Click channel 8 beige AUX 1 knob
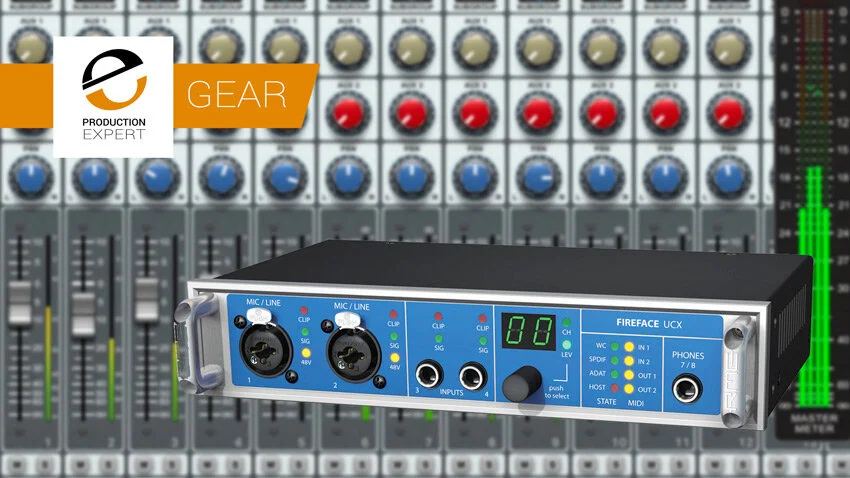Screen dimensions: 850x478 tap(475, 47)
